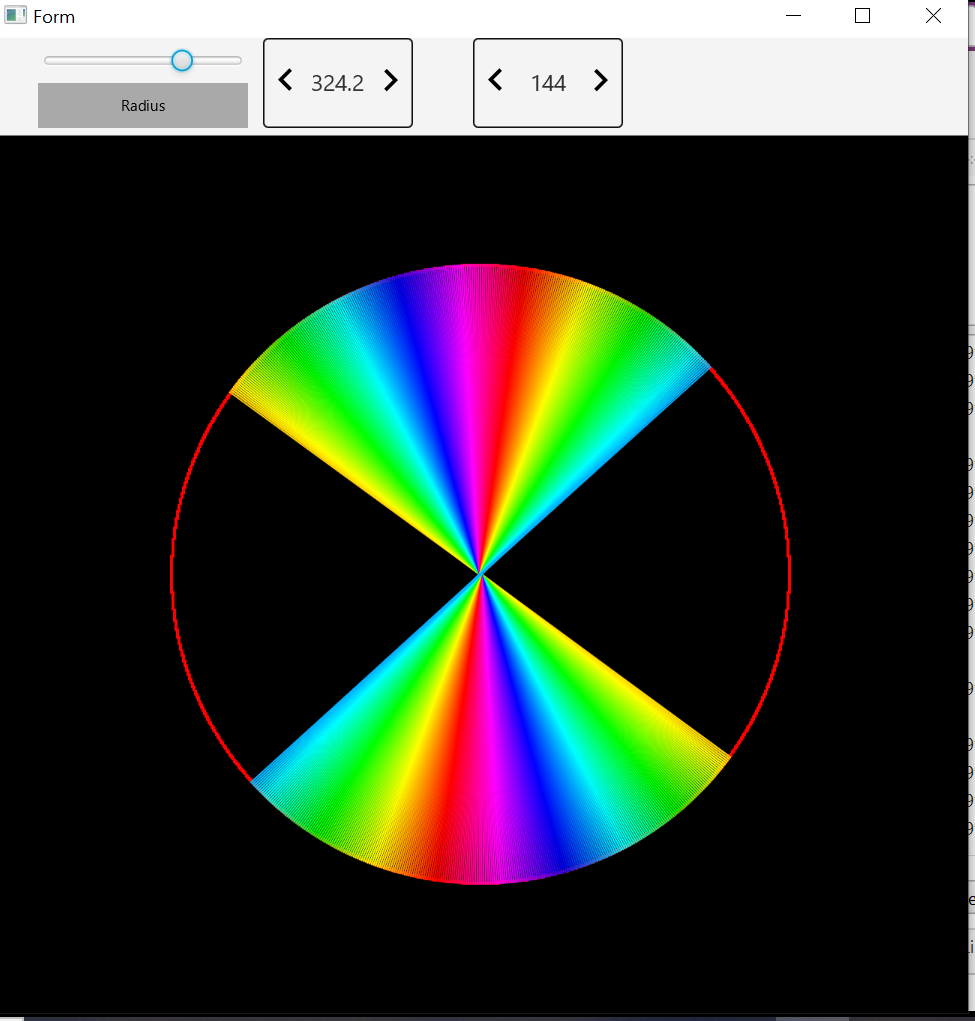The image size is (975, 1021).
Task: Decrease the 324.2 value with left arrow
Action: click(285, 81)
